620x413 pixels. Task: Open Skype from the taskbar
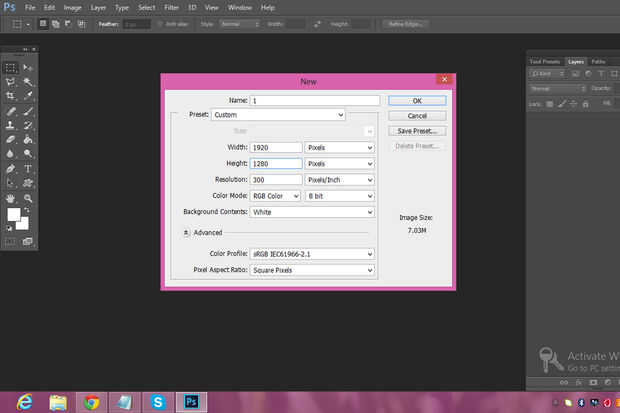pos(158,402)
